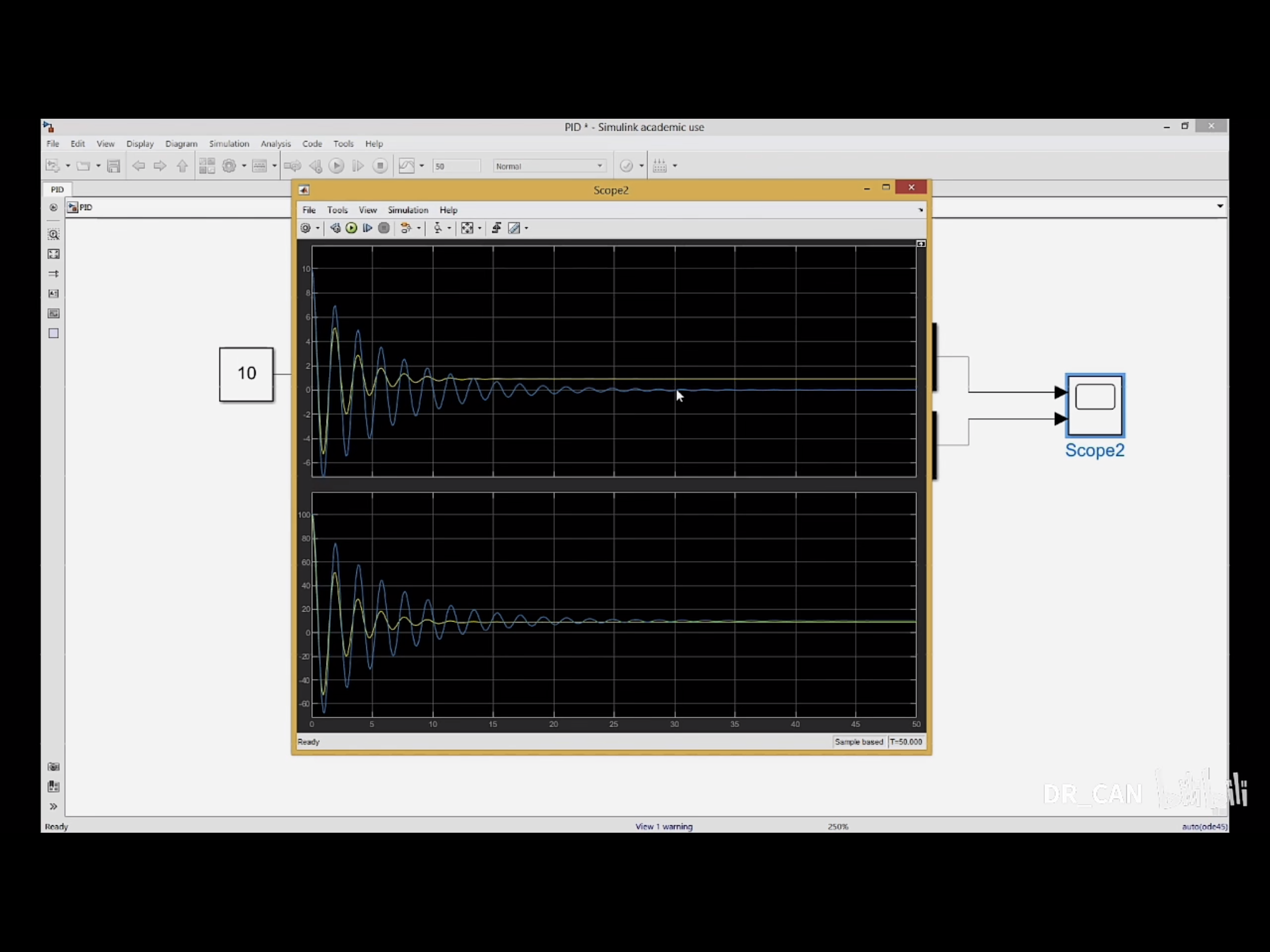Select the Scope2 block in the model
Image resolution: width=1270 pixels, height=952 pixels.
[x=1095, y=405]
